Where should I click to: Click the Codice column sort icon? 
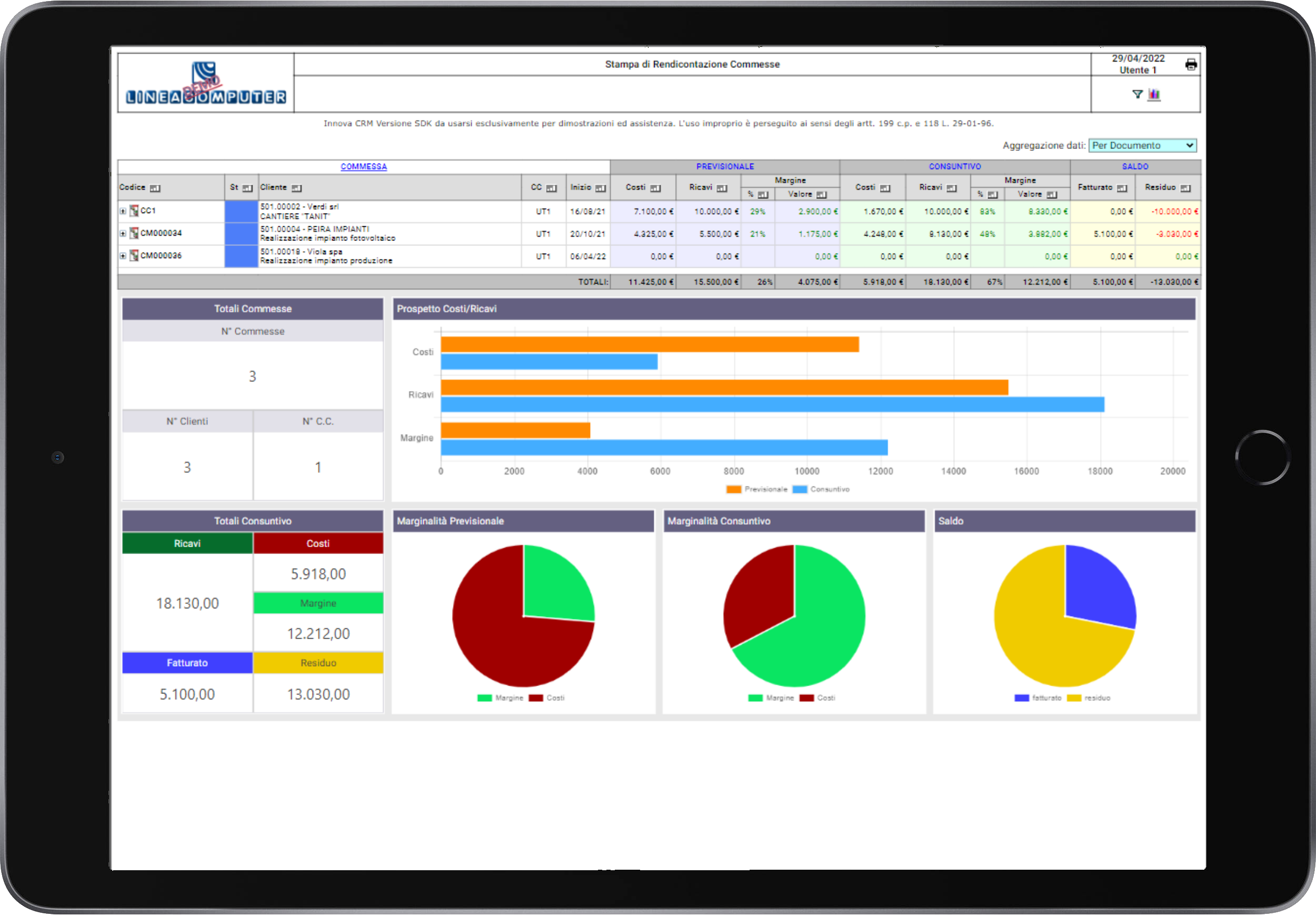click(x=155, y=188)
